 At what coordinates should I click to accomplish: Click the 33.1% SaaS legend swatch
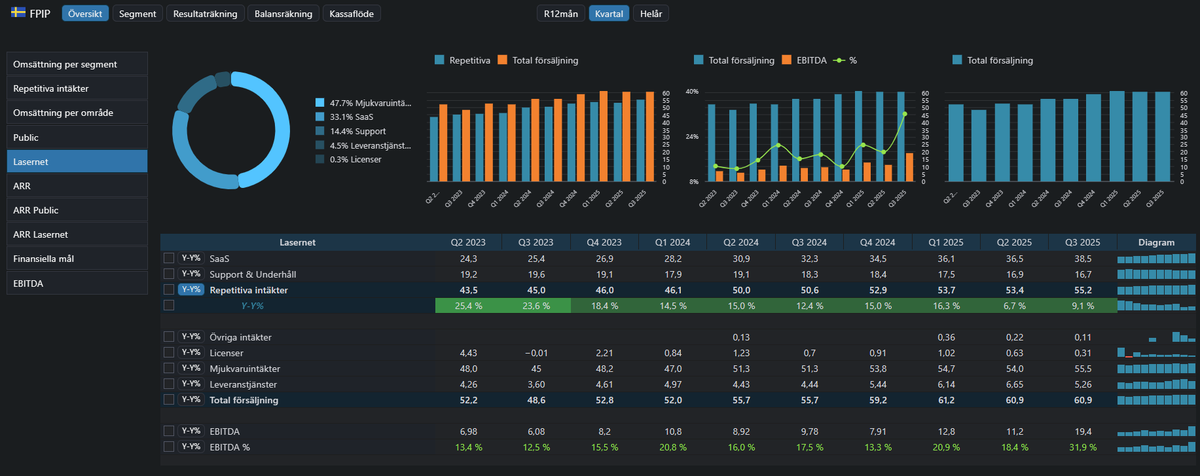(320, 117)
